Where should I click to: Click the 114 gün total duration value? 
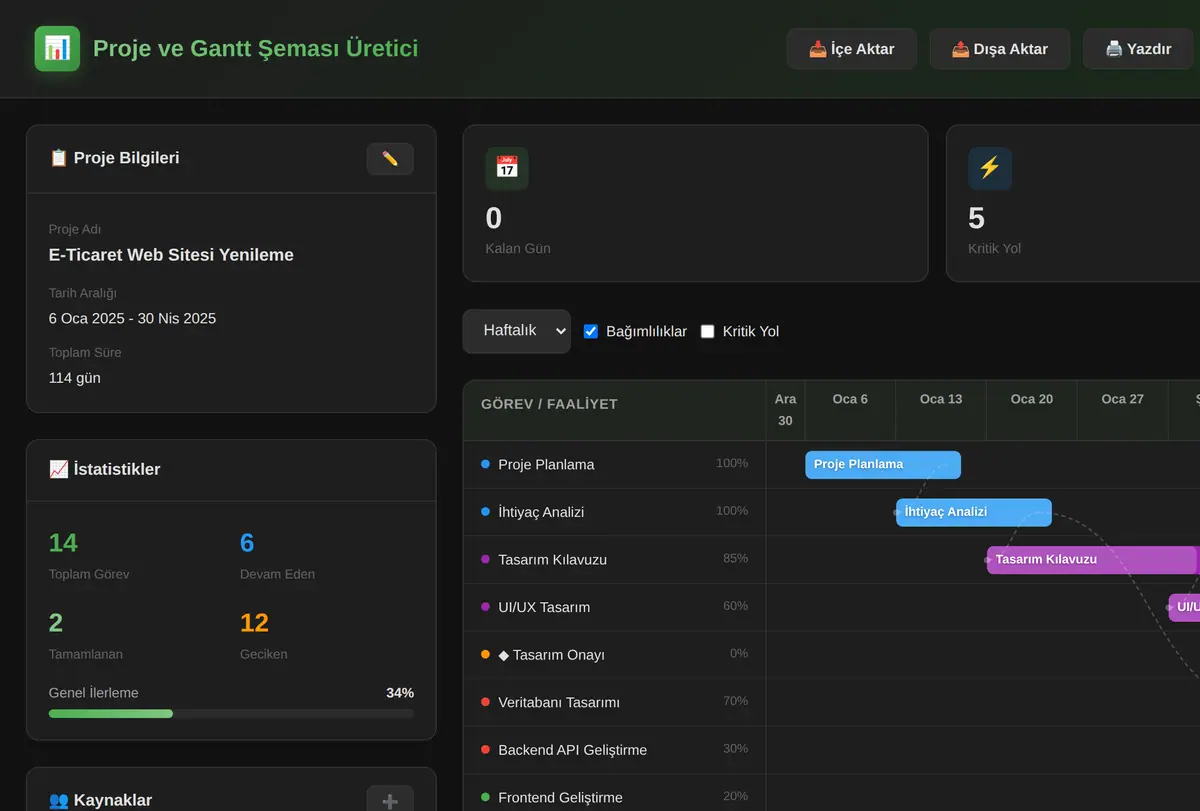coord(74,378)
